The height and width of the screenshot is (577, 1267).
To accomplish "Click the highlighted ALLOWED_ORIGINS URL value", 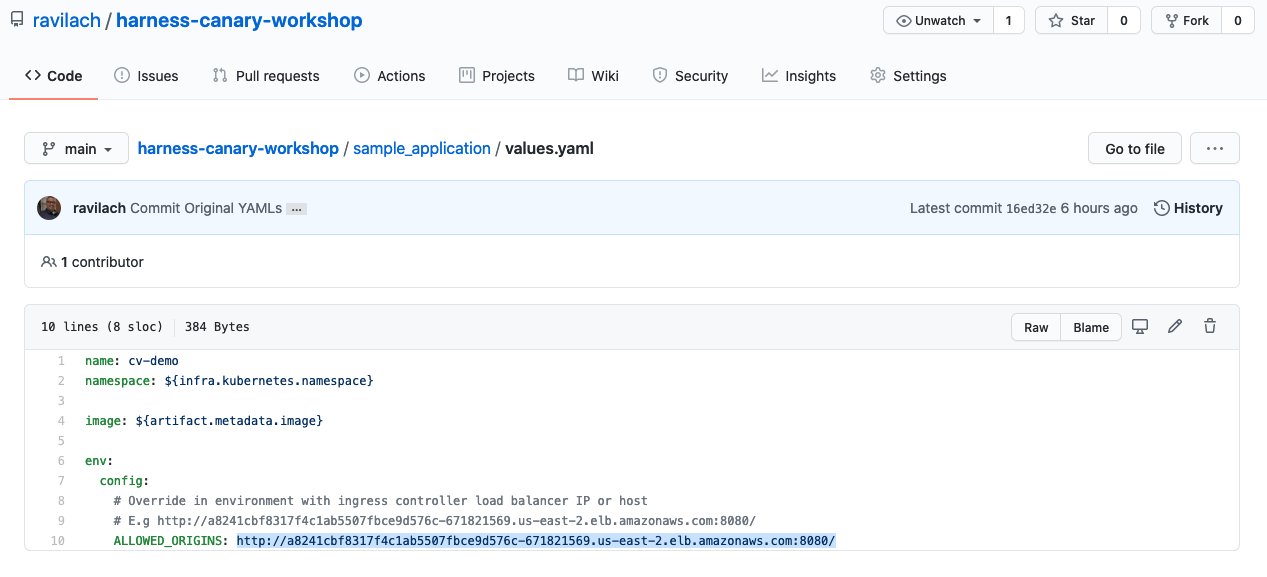I will point(536,541).
